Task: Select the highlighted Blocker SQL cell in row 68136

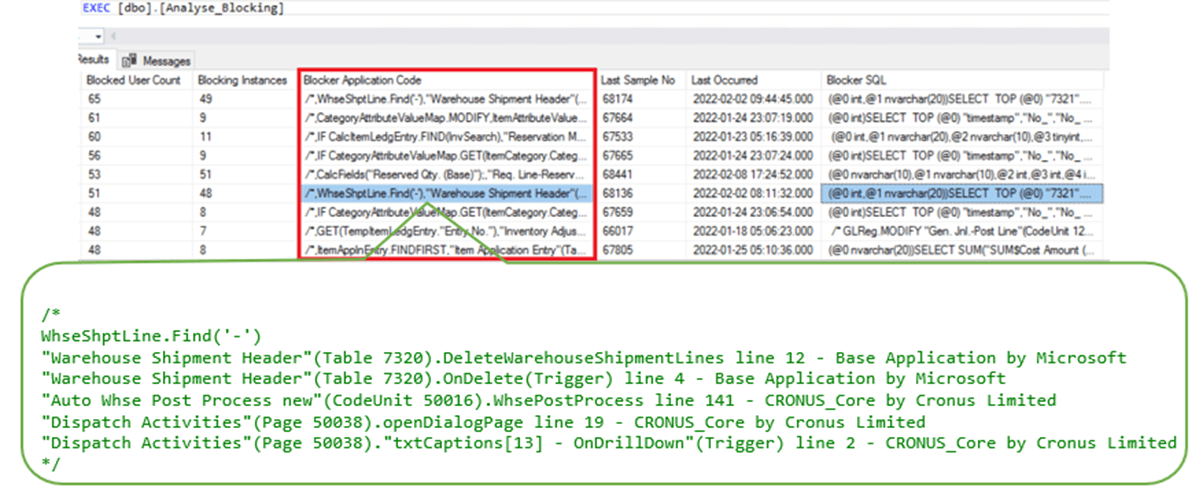Action: (x=962, y=192)
